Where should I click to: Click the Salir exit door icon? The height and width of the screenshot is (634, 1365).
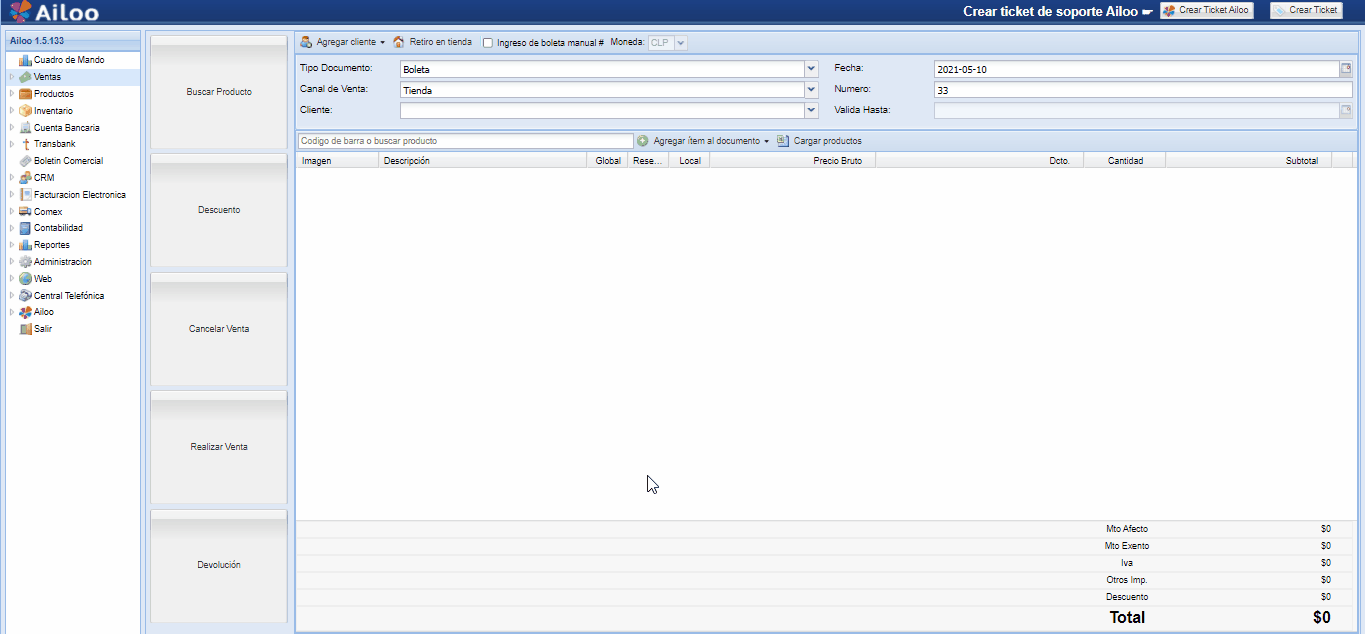tap(25, 329)
